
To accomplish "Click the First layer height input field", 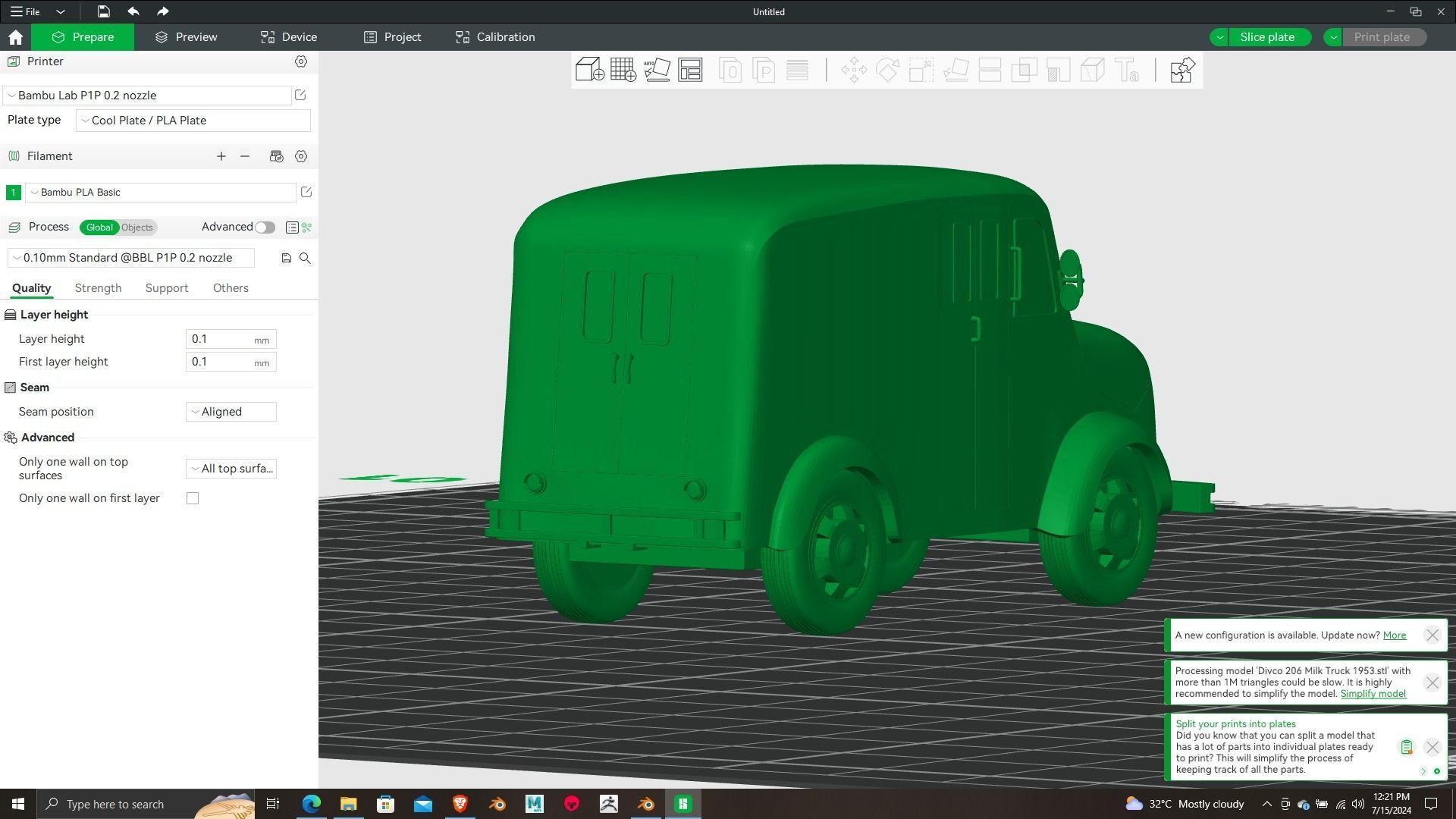I will pos(231,362).
